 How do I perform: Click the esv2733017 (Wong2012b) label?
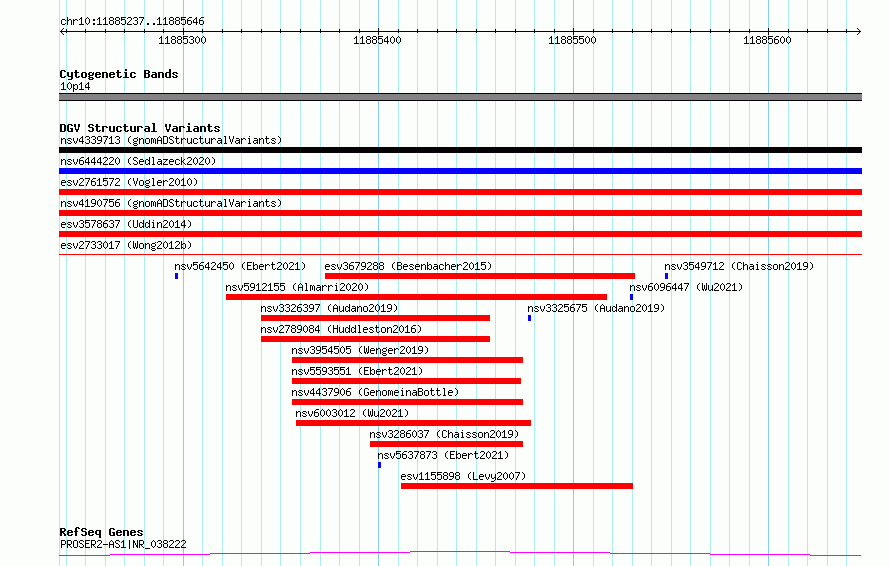click(x=126, y=245)
